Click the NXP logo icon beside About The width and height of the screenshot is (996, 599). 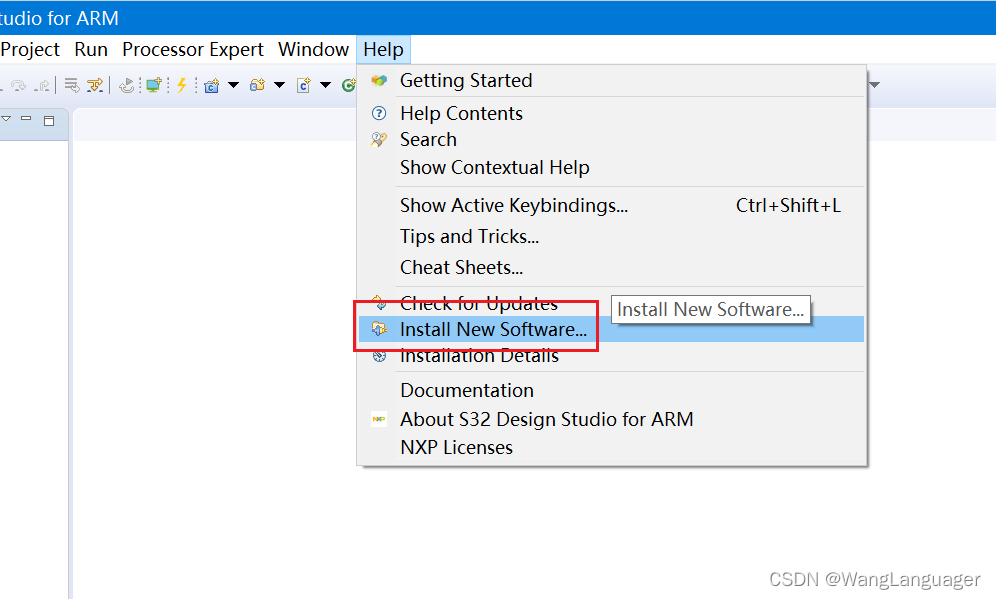click(x=379, y=419)
